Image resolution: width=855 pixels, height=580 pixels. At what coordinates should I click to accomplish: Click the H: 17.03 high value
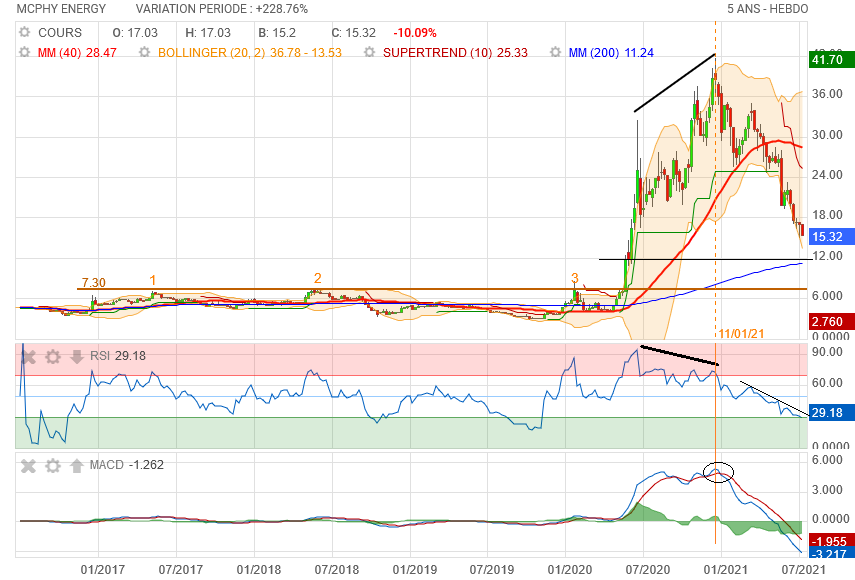(x=208, y=33)
